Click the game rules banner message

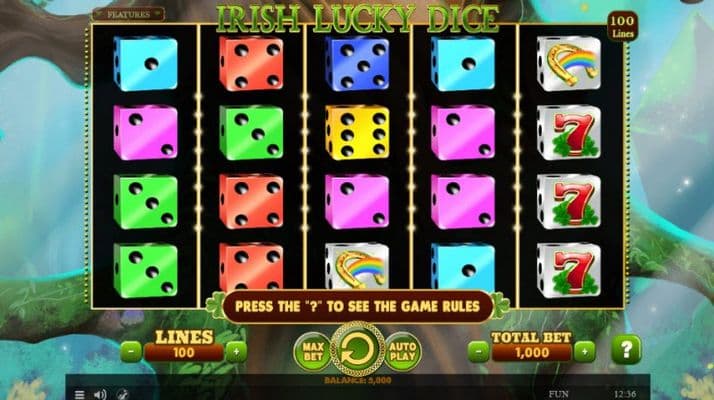357,306
